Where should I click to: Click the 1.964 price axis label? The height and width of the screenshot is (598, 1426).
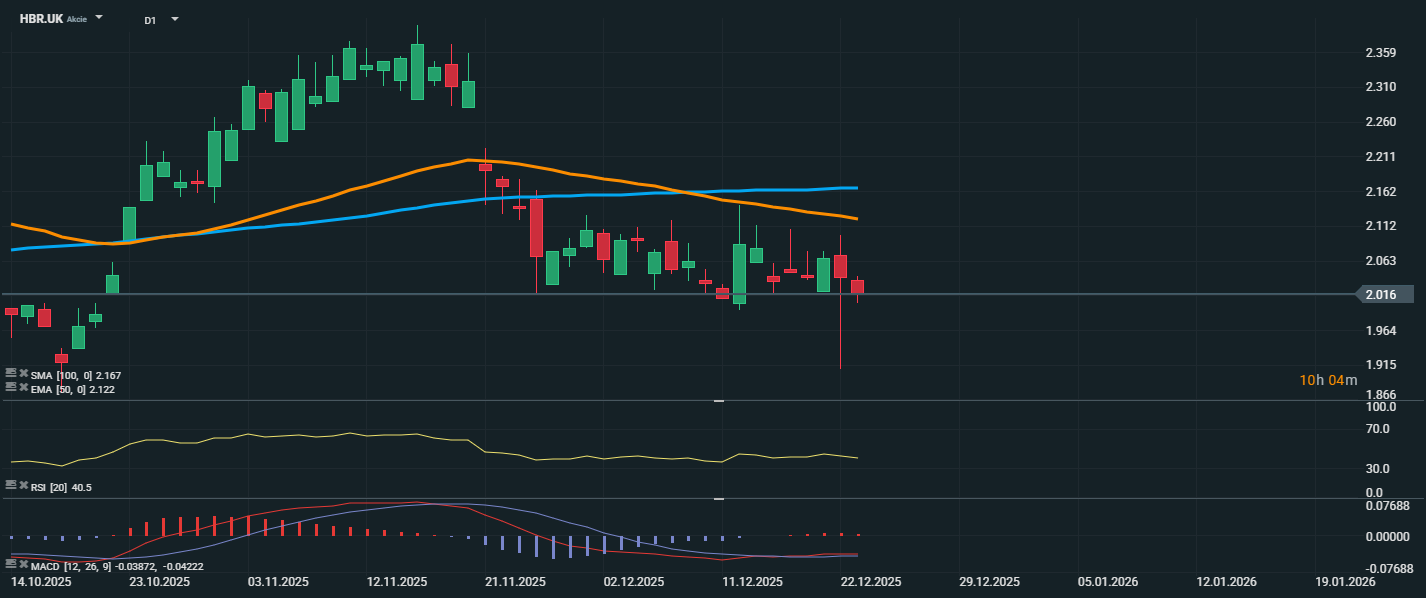click(x=1380, y=331)
